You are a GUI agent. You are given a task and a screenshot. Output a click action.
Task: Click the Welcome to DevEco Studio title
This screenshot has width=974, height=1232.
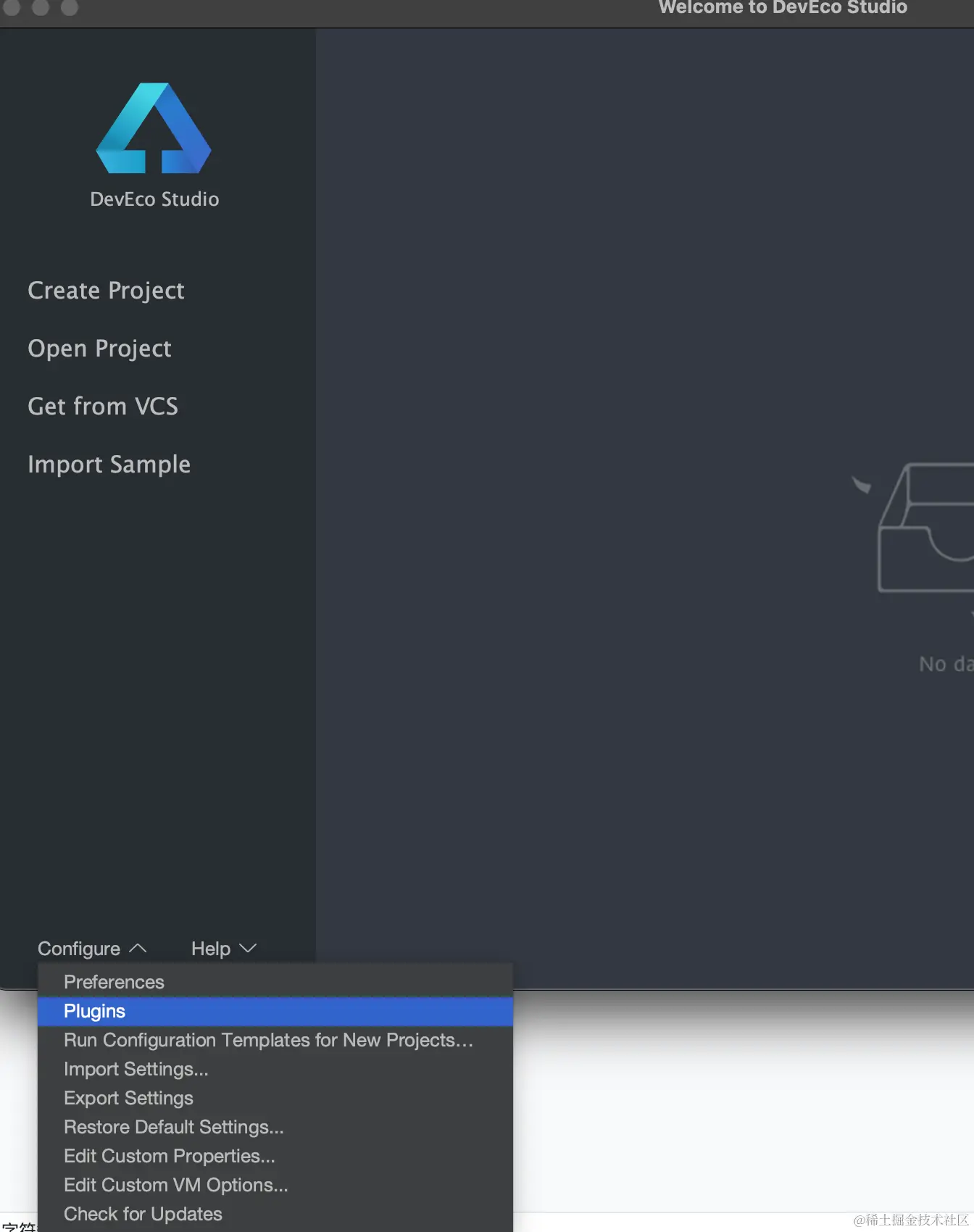[783, 8]
